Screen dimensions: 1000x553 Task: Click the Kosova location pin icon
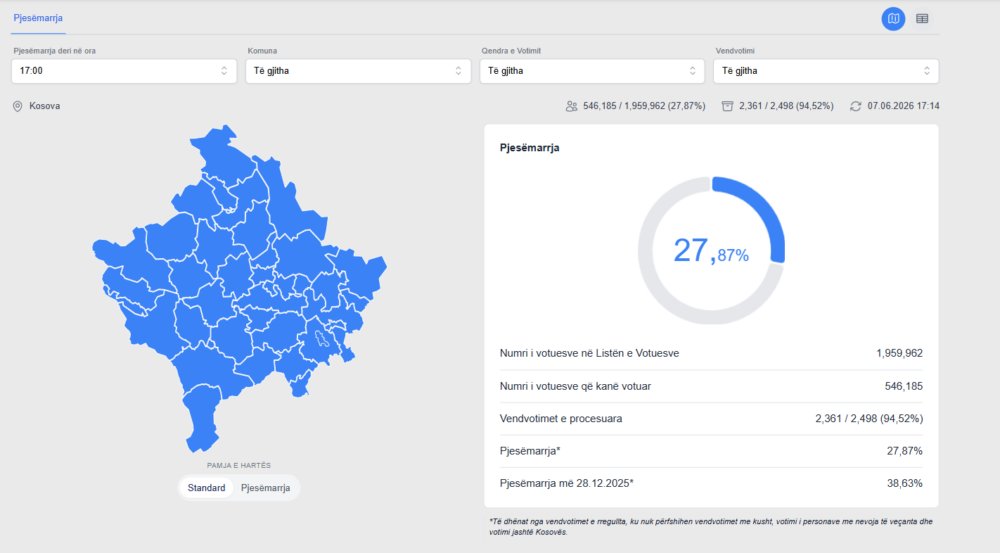click(18, 107)
